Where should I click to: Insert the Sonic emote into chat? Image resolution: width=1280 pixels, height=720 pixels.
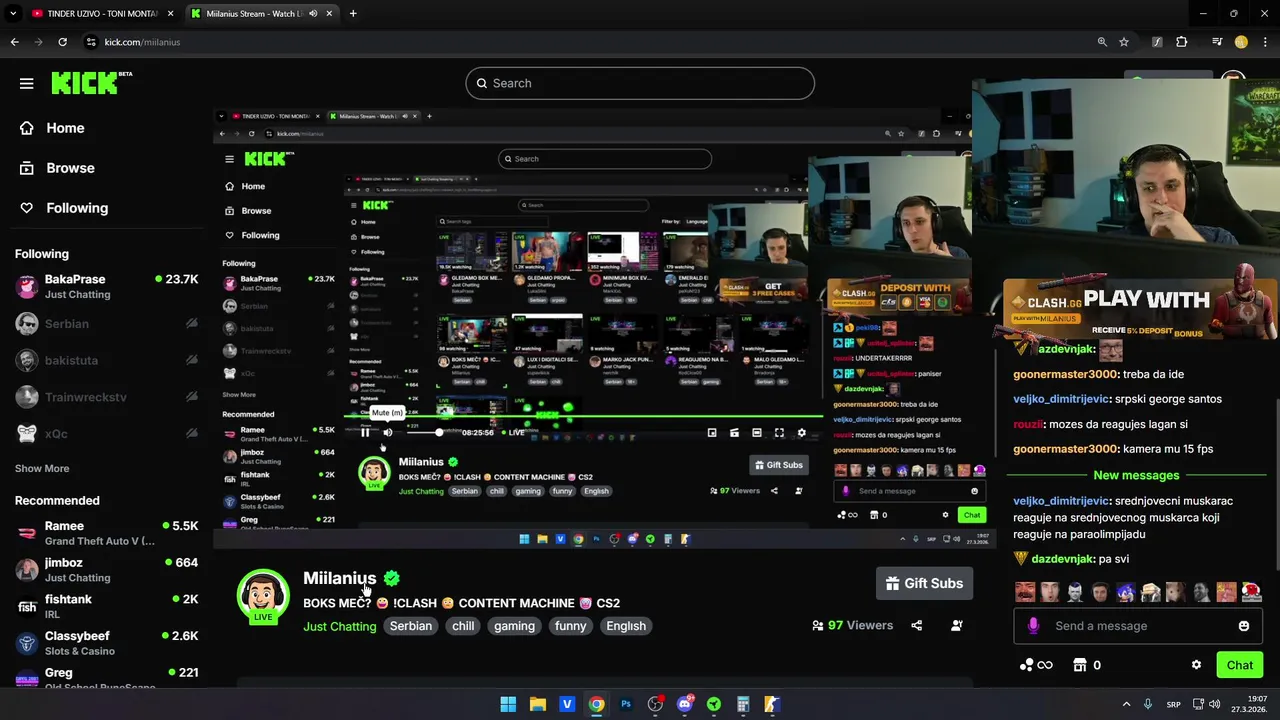[1126, 592]
